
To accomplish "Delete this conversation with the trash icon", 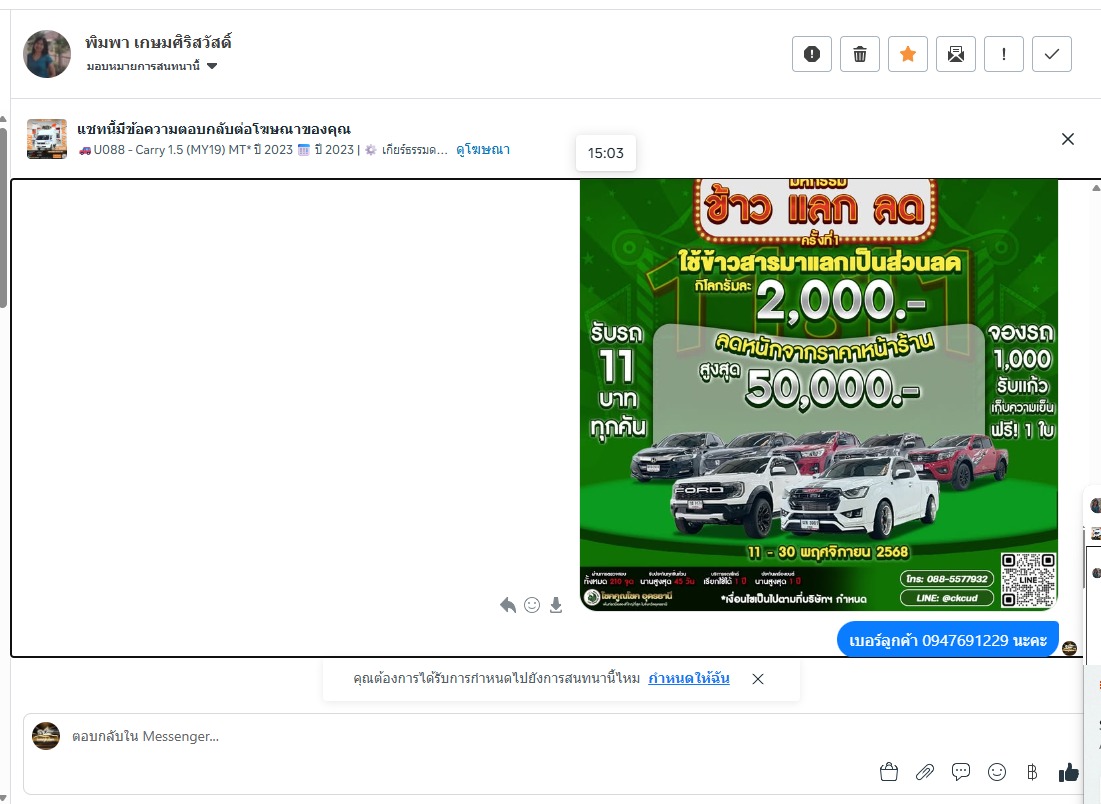I will coord(859,54).
